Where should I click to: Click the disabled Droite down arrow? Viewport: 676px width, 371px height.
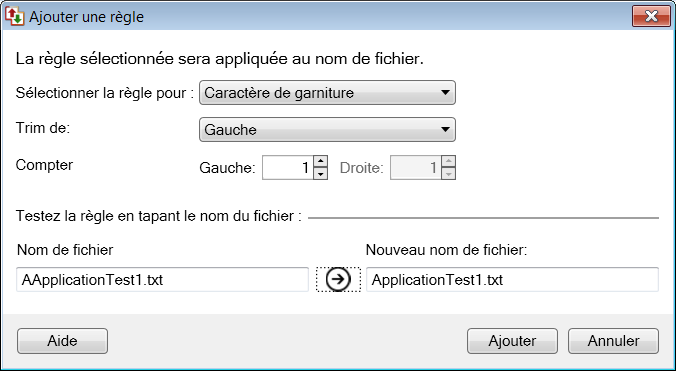(x=448, y=174)
